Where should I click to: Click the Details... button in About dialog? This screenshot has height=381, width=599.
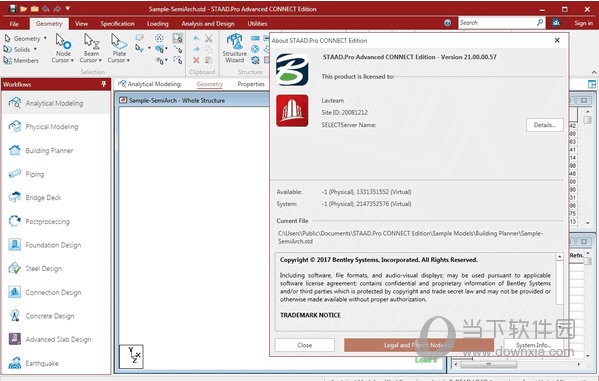(545, 125)
